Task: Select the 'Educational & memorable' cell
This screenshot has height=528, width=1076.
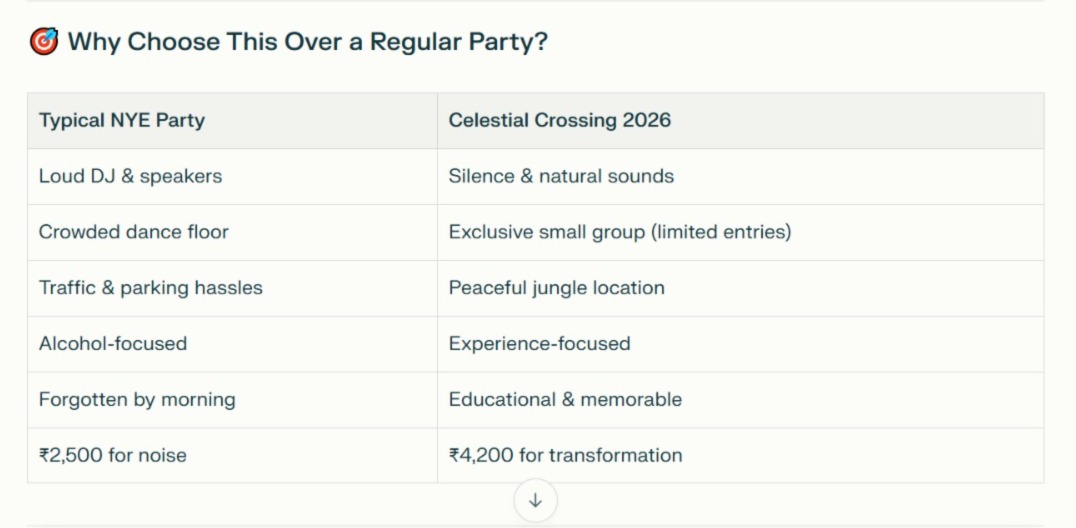Action: [x=565, y=400]
